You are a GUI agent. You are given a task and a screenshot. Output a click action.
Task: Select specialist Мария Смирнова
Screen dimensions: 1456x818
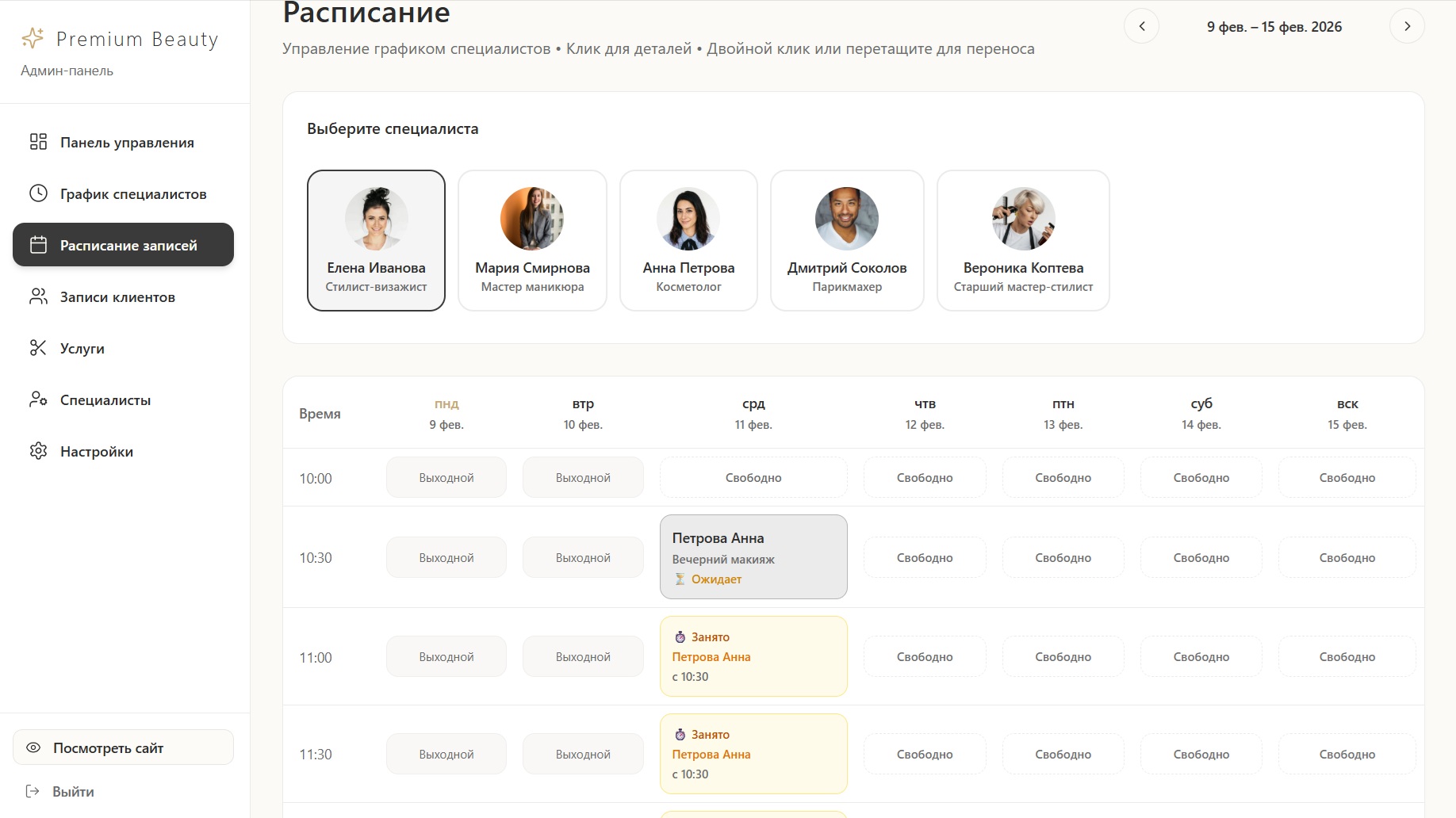pyautogui.click(x=532, y=240)
